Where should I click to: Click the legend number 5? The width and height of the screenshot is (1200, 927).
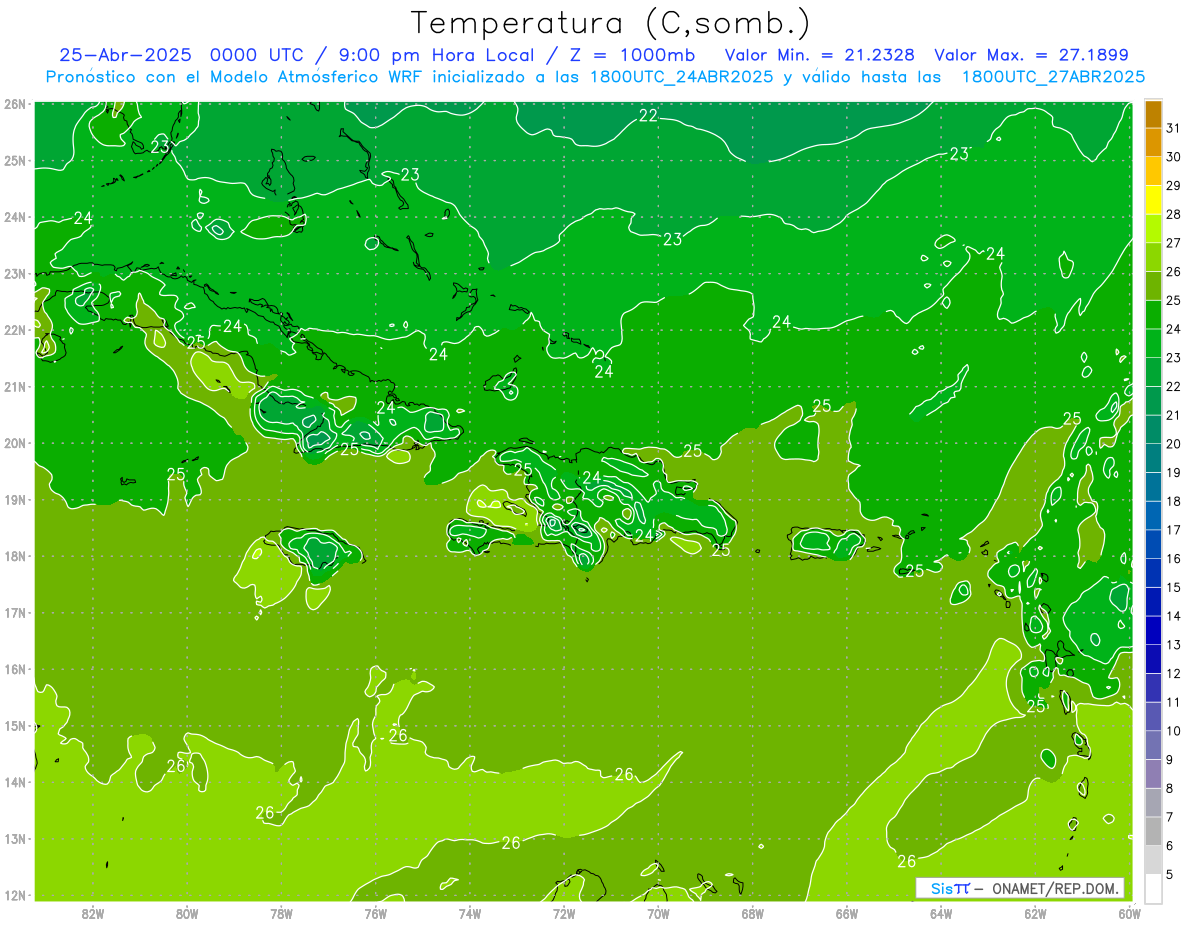(x=1170, y=875)
